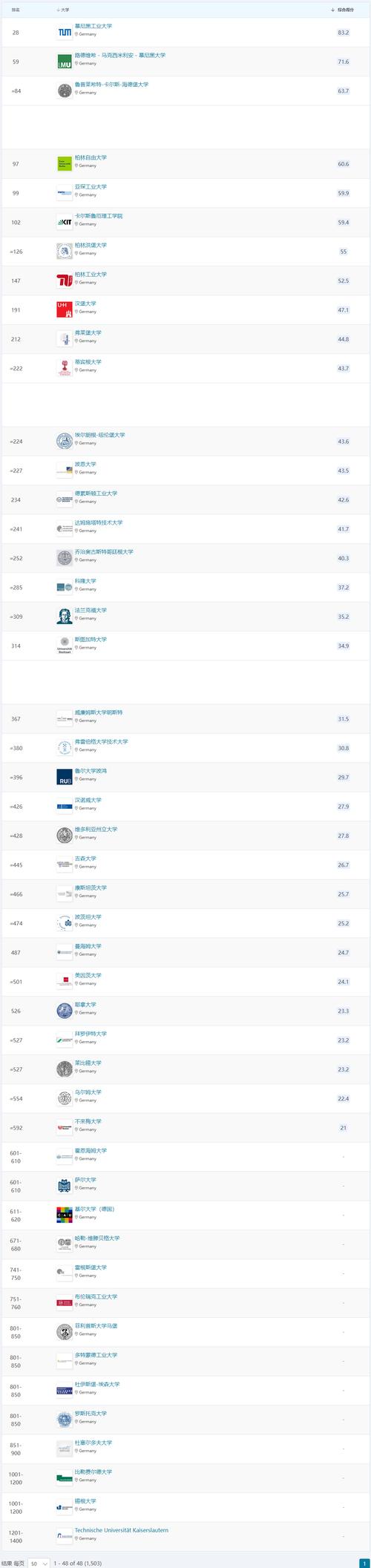Click the KIT logo icon
This screenshot has height=1568, width=371.
(65, 222)
